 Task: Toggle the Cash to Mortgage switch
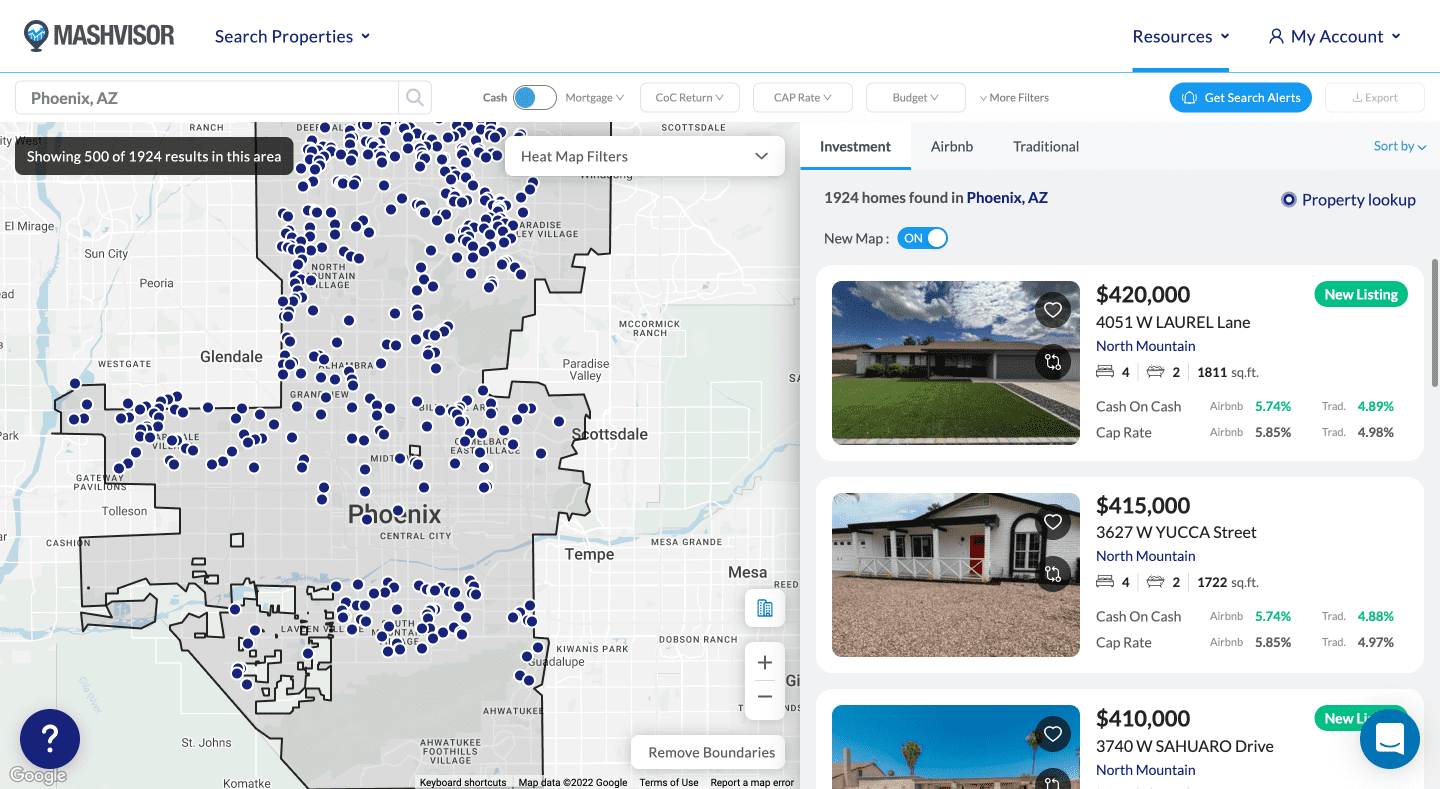click(x=535, y=97)
